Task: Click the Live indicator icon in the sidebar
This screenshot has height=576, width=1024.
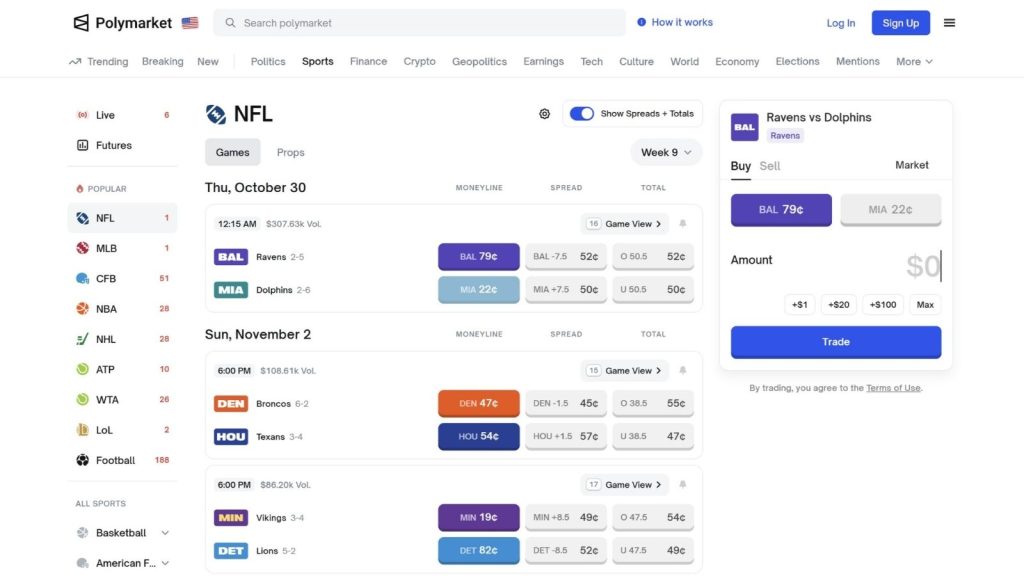Action: [83, 114]
